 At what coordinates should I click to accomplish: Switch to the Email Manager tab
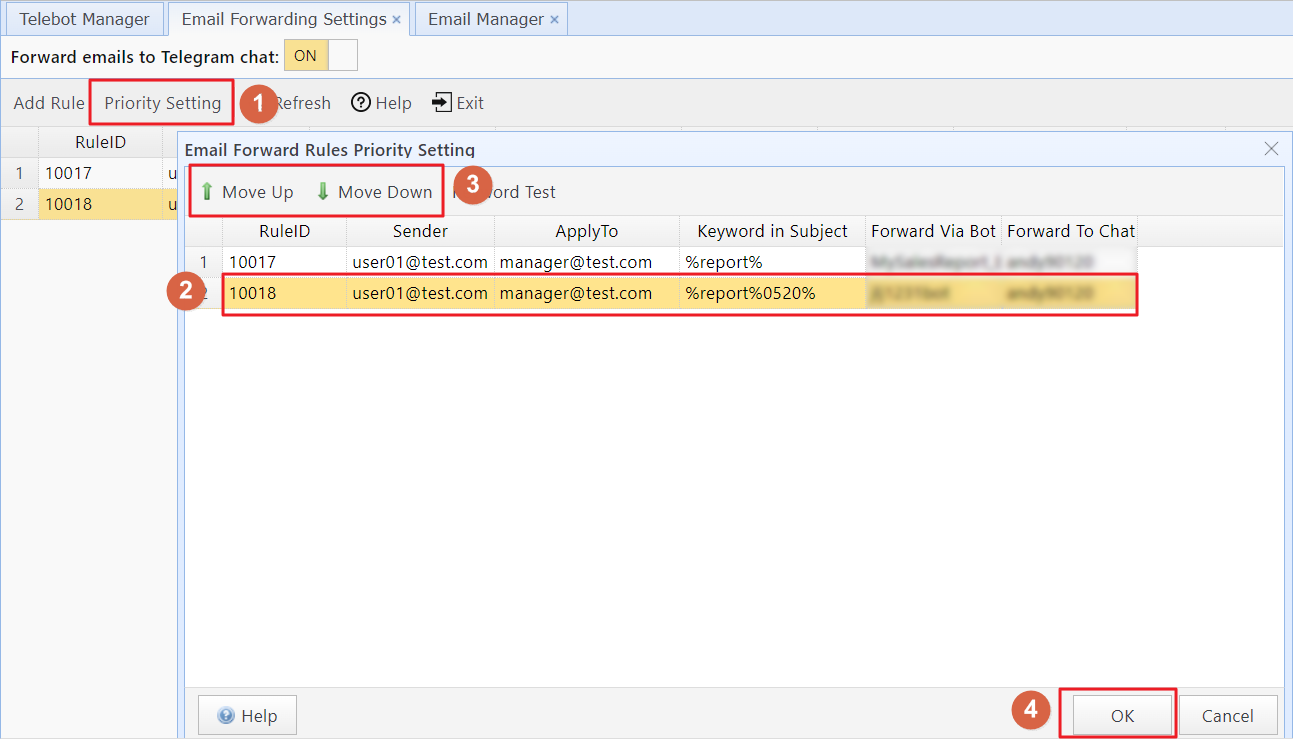pyautogui.click(x=485, y=19)
